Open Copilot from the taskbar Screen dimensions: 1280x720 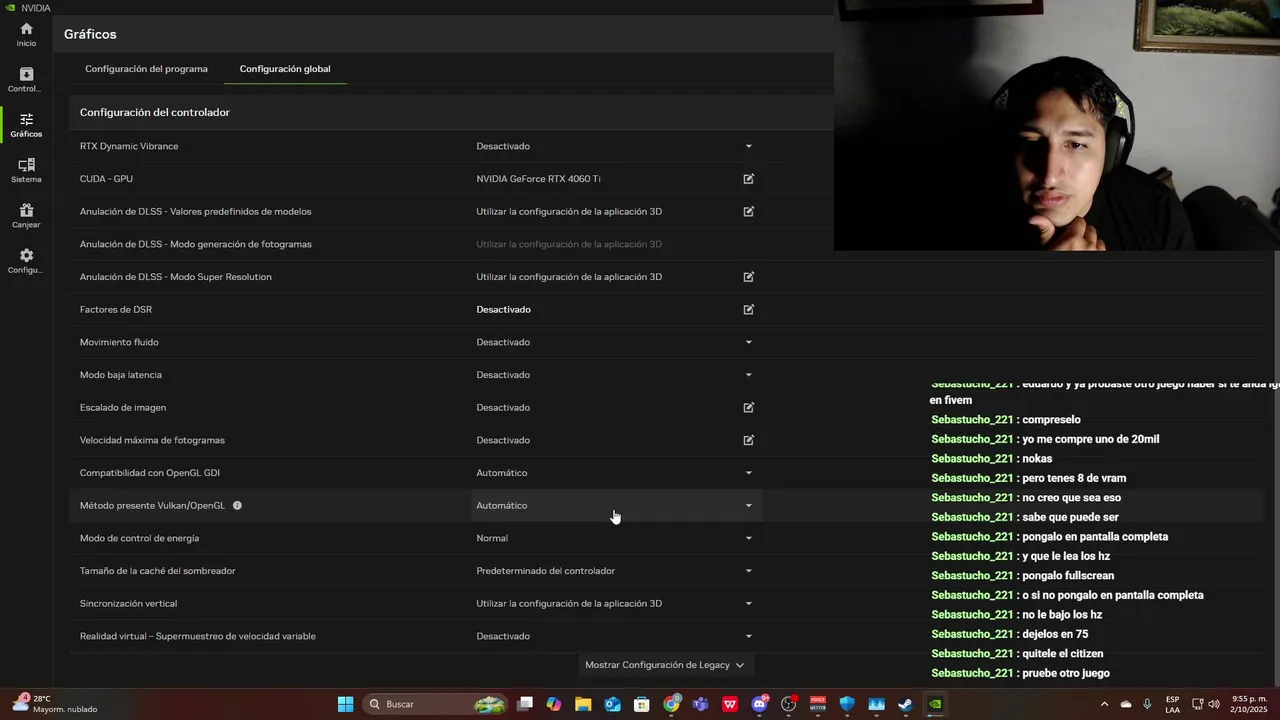[x=554, y=704]
